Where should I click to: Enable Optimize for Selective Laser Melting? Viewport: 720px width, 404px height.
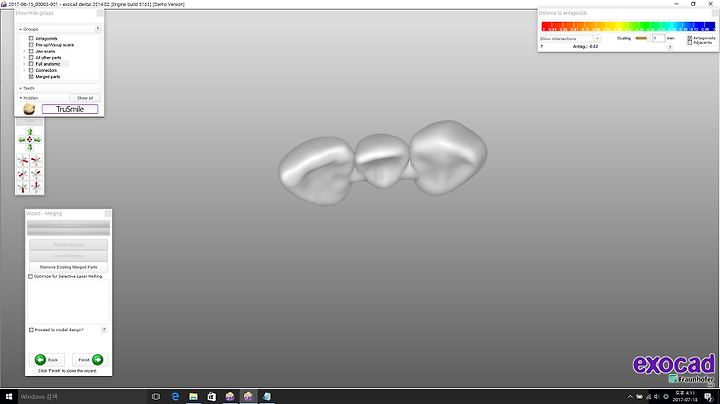click(31, 276)
